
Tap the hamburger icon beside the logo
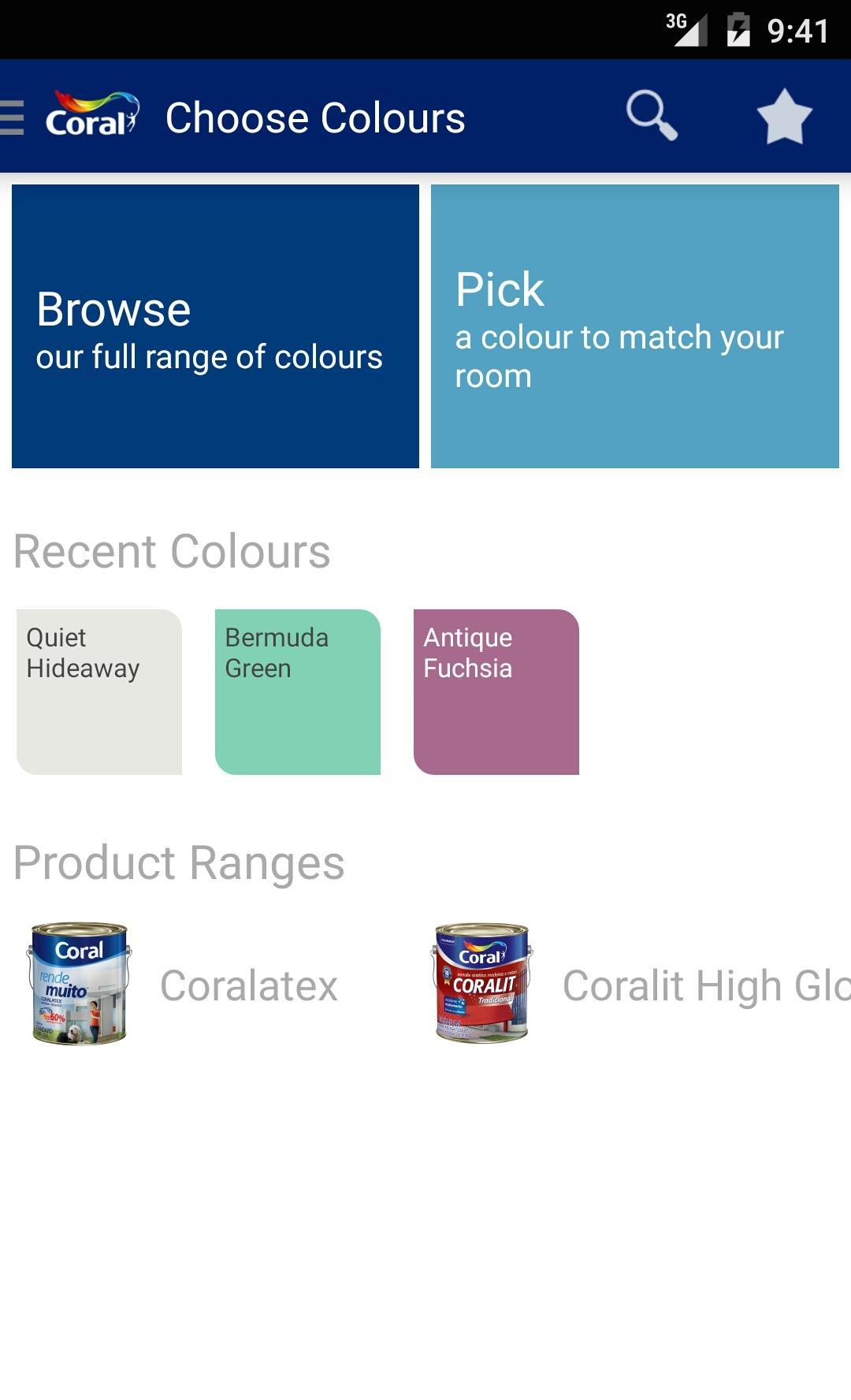tap(9, 117)
